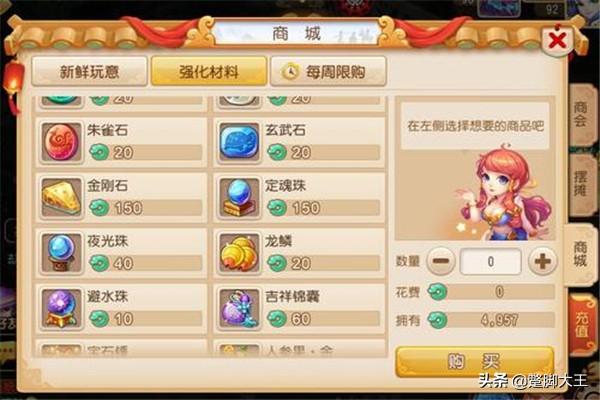Pick the 定魂珠 orb icon
600x400 pixels.
(240, 198)
